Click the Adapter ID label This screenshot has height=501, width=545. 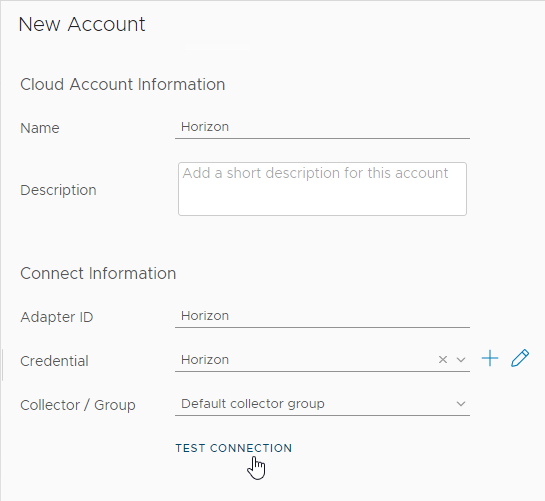57,317
